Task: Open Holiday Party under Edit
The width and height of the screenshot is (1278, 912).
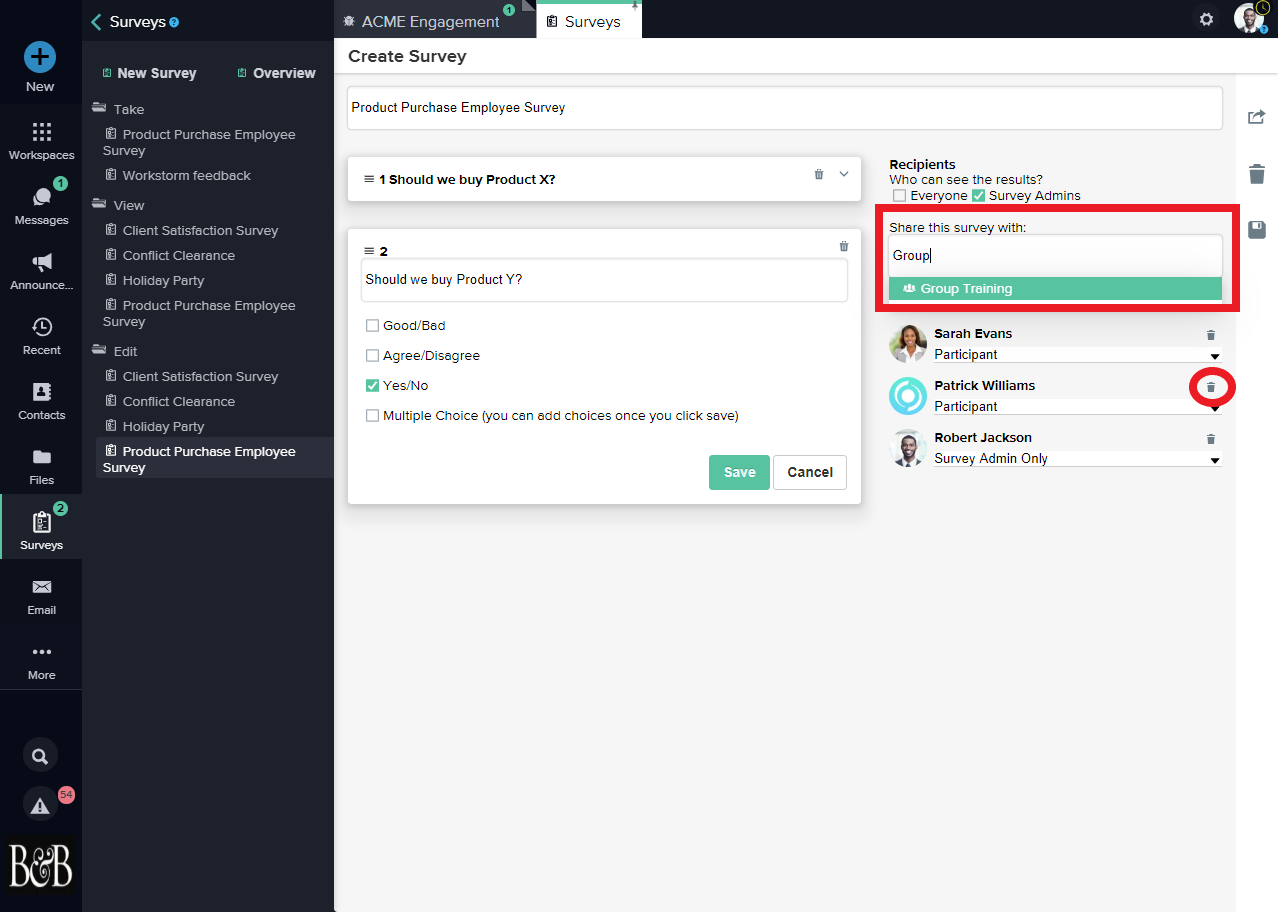Action: pyautogui.click(x=155, y=426)
